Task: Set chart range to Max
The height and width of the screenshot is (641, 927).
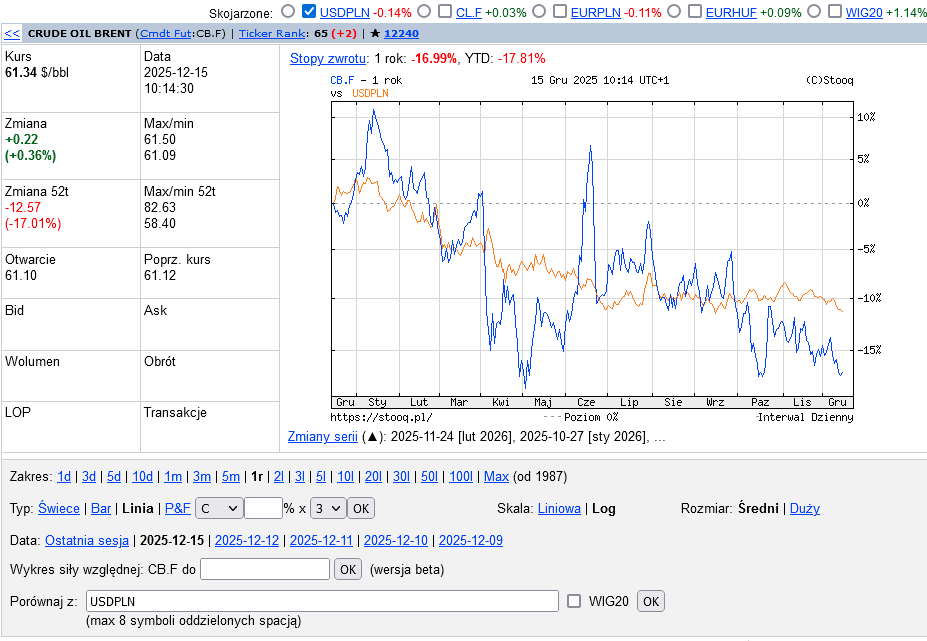Action: [x=496, y=477]
